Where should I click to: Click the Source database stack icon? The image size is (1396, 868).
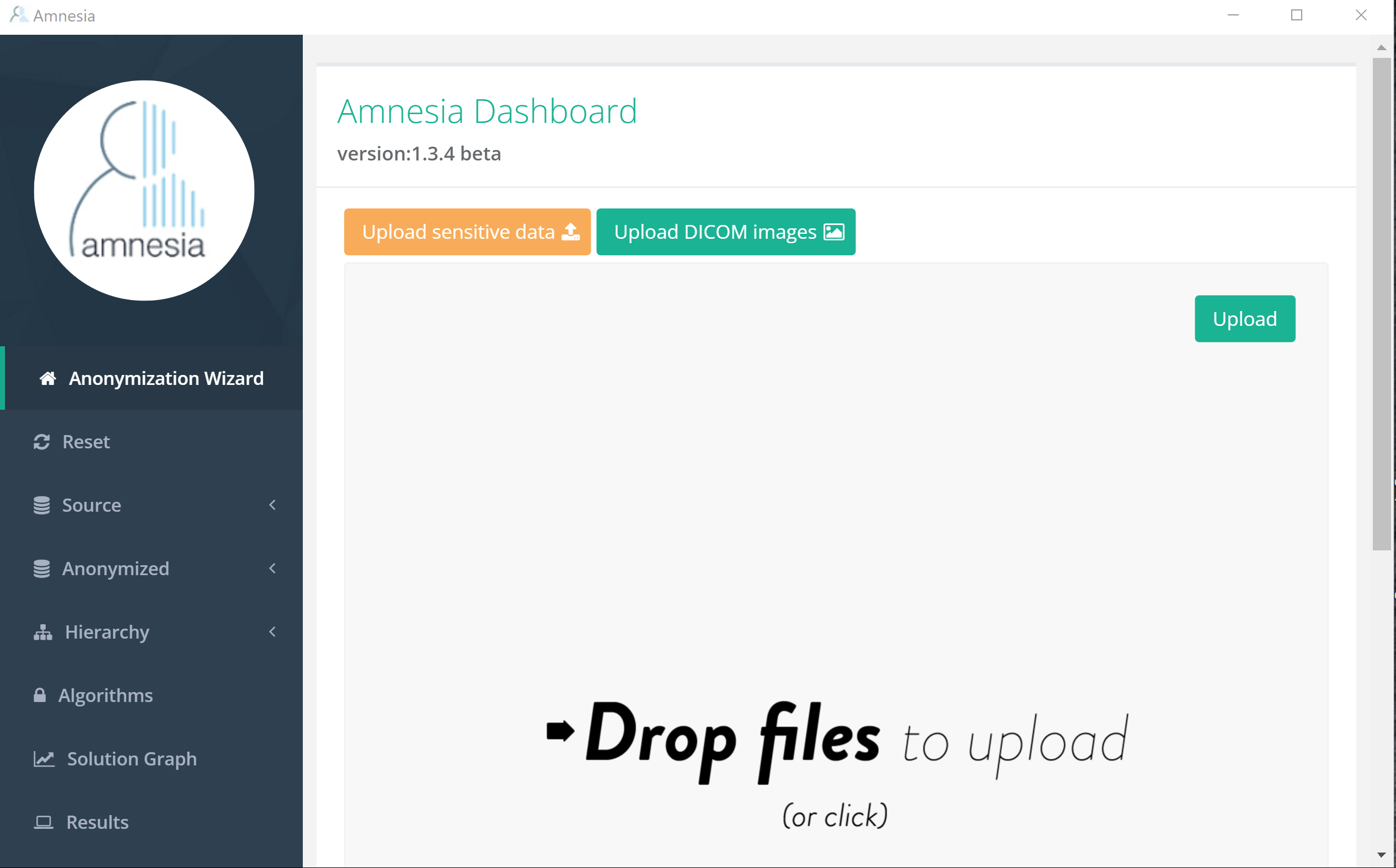pos(41,505)
